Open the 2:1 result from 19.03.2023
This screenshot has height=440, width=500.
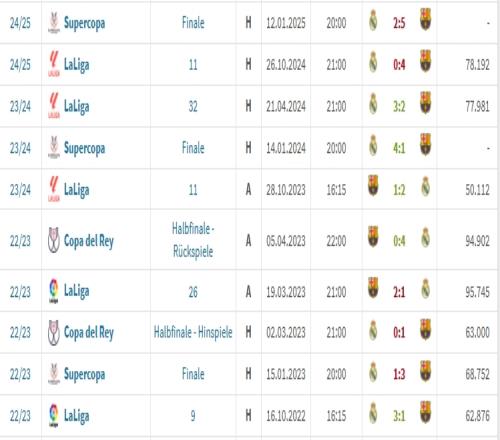coord(399,292)
